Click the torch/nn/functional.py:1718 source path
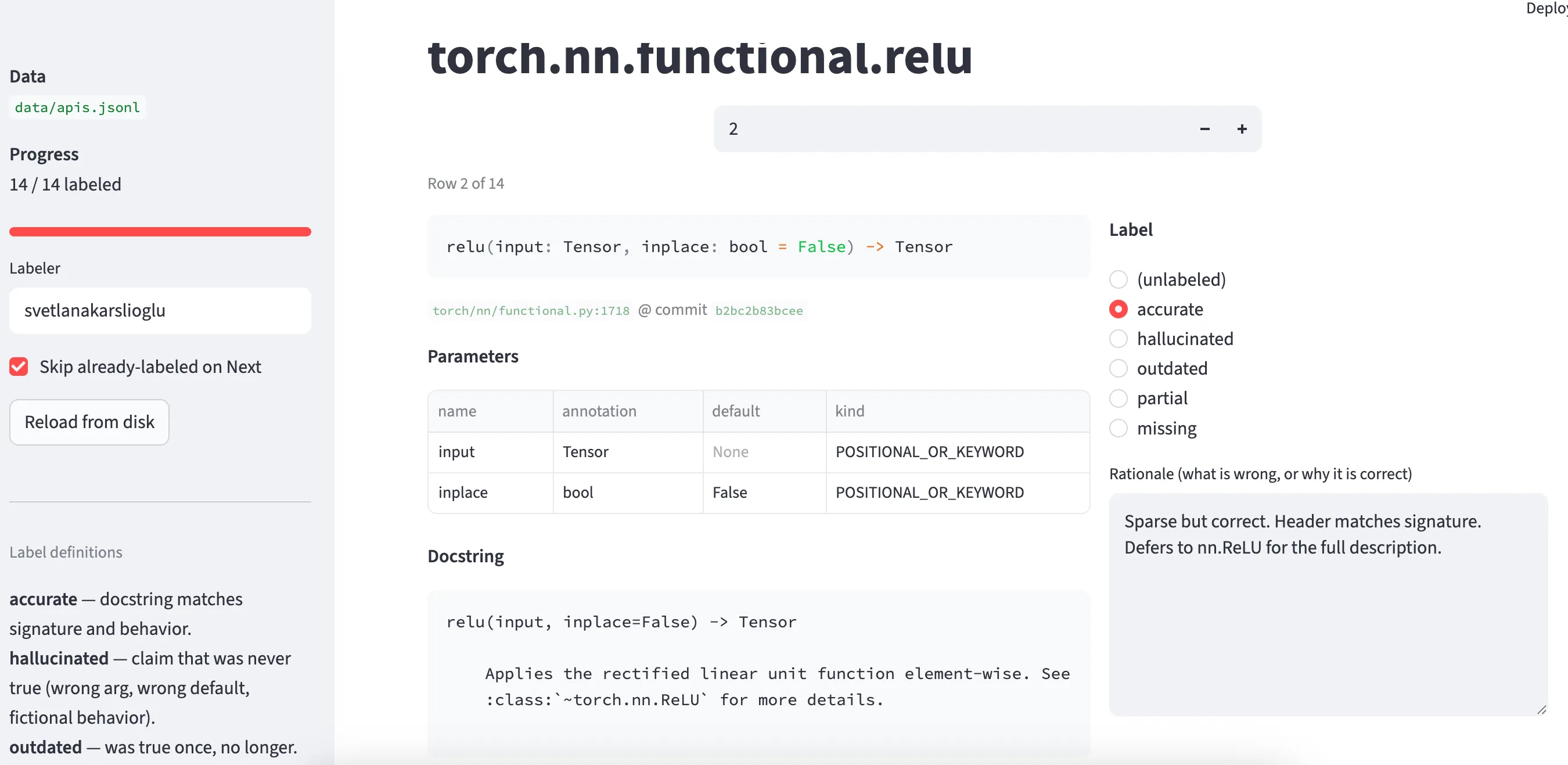 tap(531, 310)
